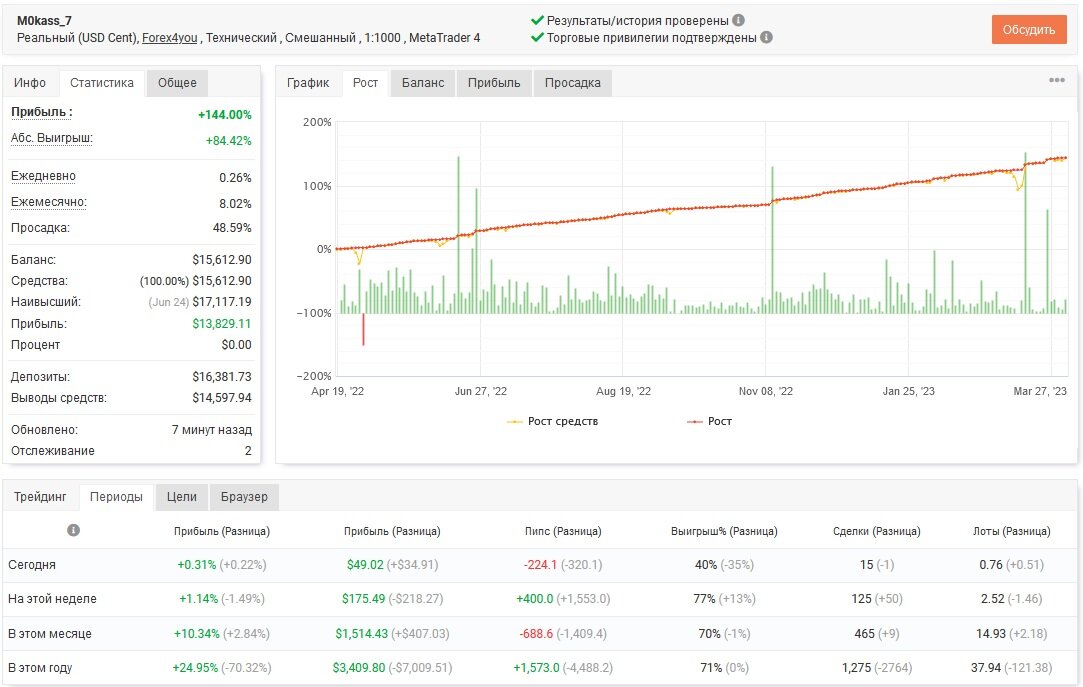
Task: Open the Общее tab
Action: 178,83
